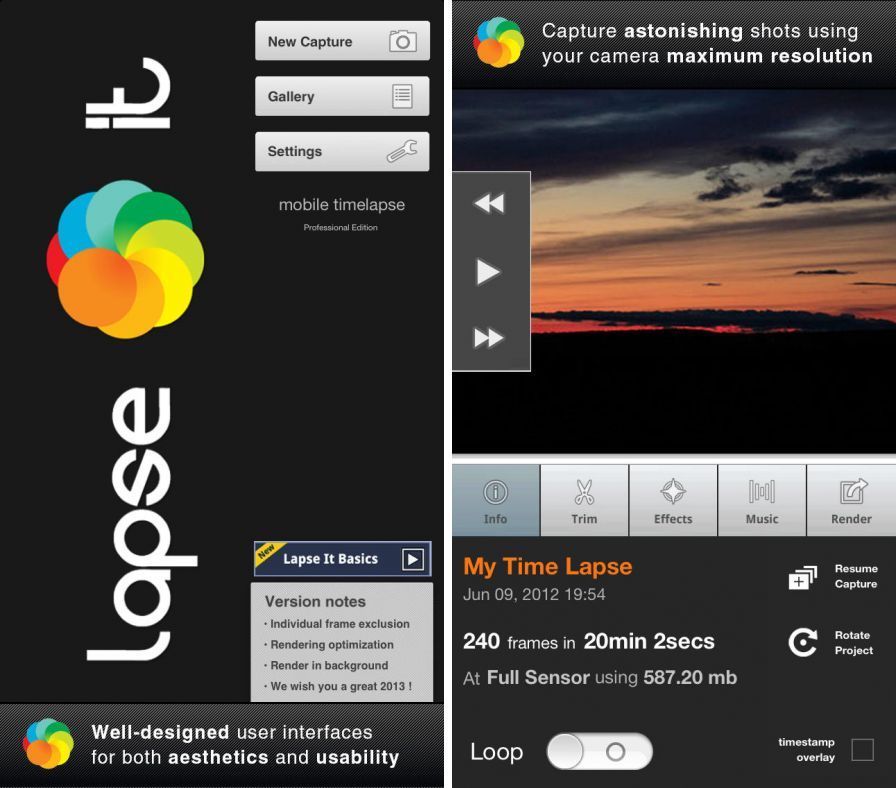This screenshot has width=896, height=788.
Task: Select the camera icon next to New Capture
Action: click(x=402, y=41)
